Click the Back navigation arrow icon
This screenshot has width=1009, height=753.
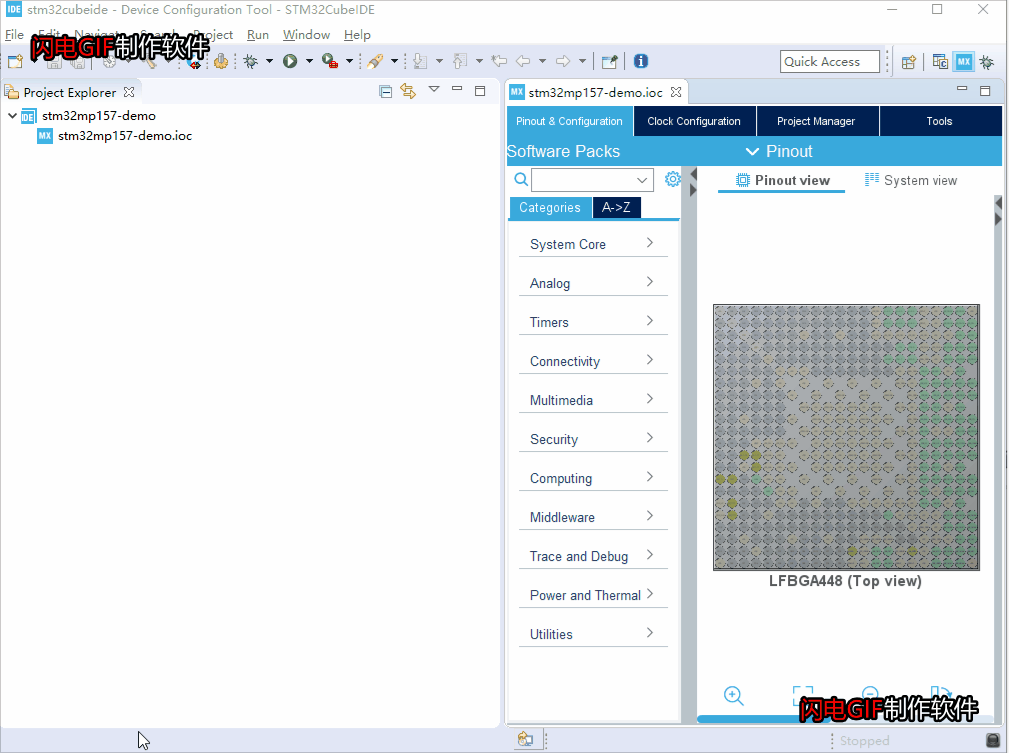[x=523, y=61]
